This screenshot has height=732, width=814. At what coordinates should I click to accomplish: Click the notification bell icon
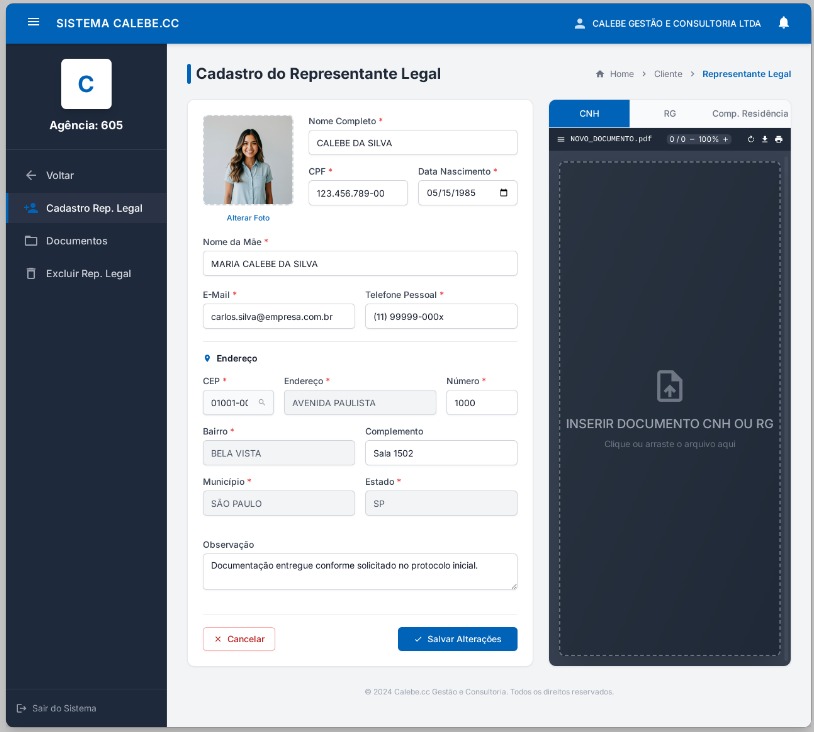pyautogui.click(x=783, y=22)
